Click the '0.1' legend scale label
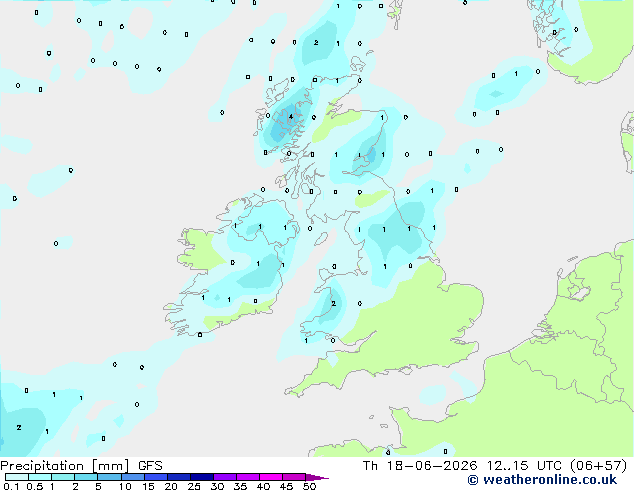This screenshot has height=490, width=634. (x=11, y=486)
